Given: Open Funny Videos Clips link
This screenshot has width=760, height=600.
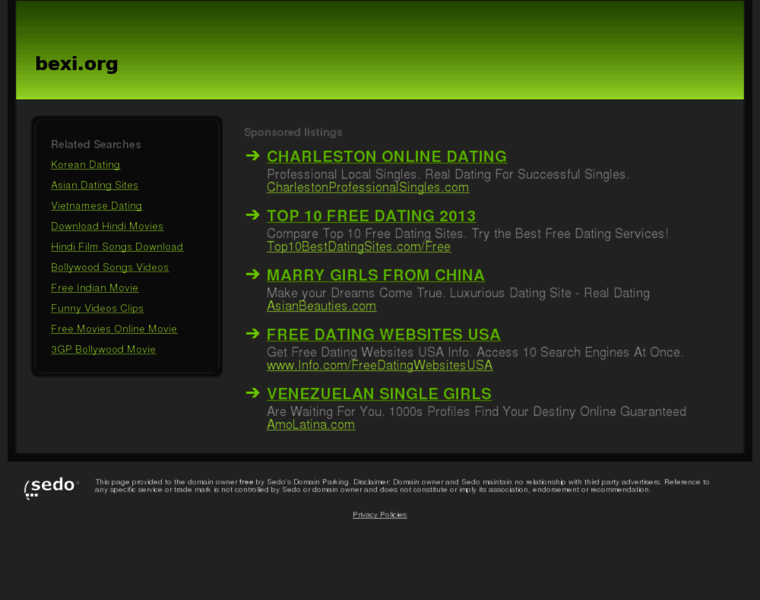Looking at the screenshot, I should pos(97,308).
